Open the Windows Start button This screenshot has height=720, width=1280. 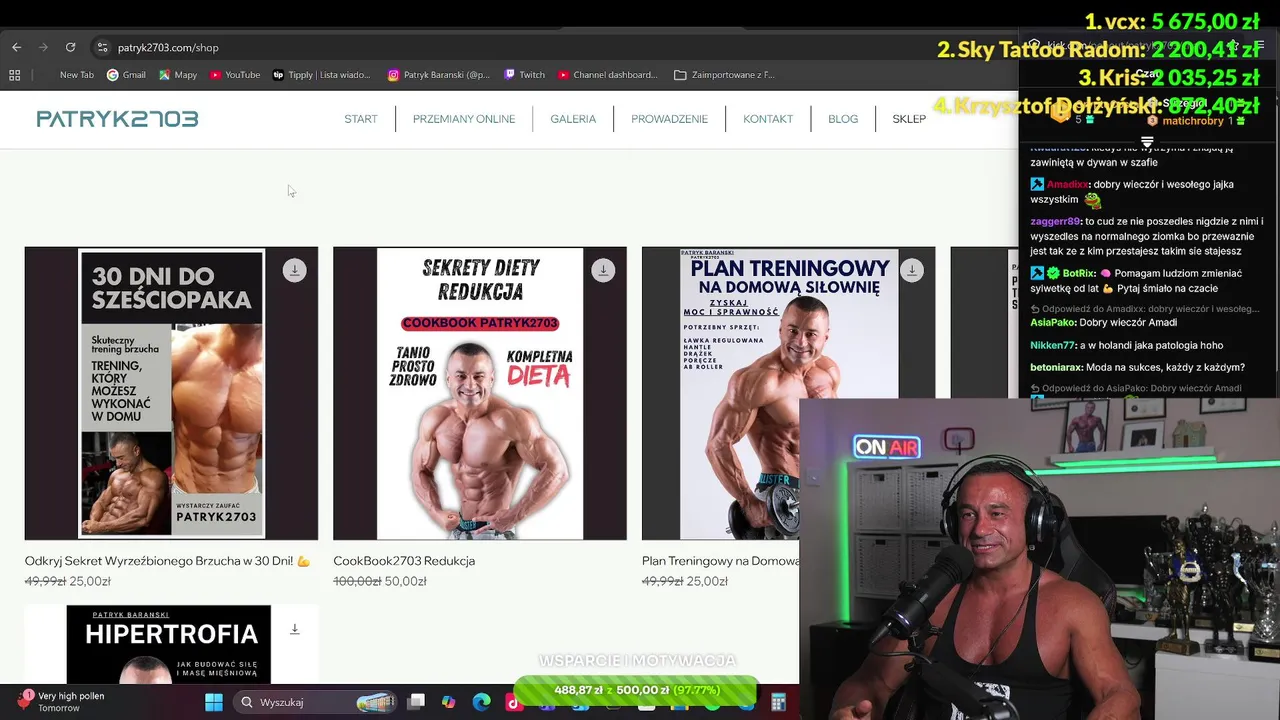[214, 702]
